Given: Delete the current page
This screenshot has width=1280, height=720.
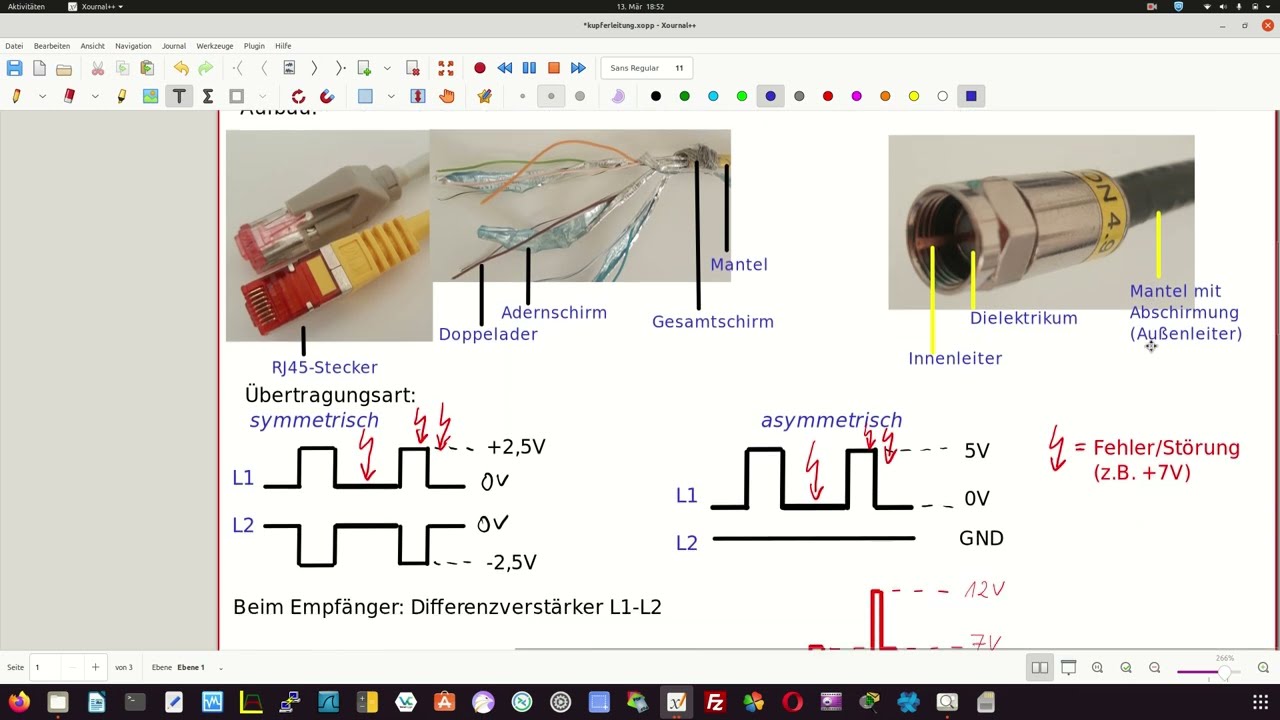Looking at the screenshot, I should [412, 68].
